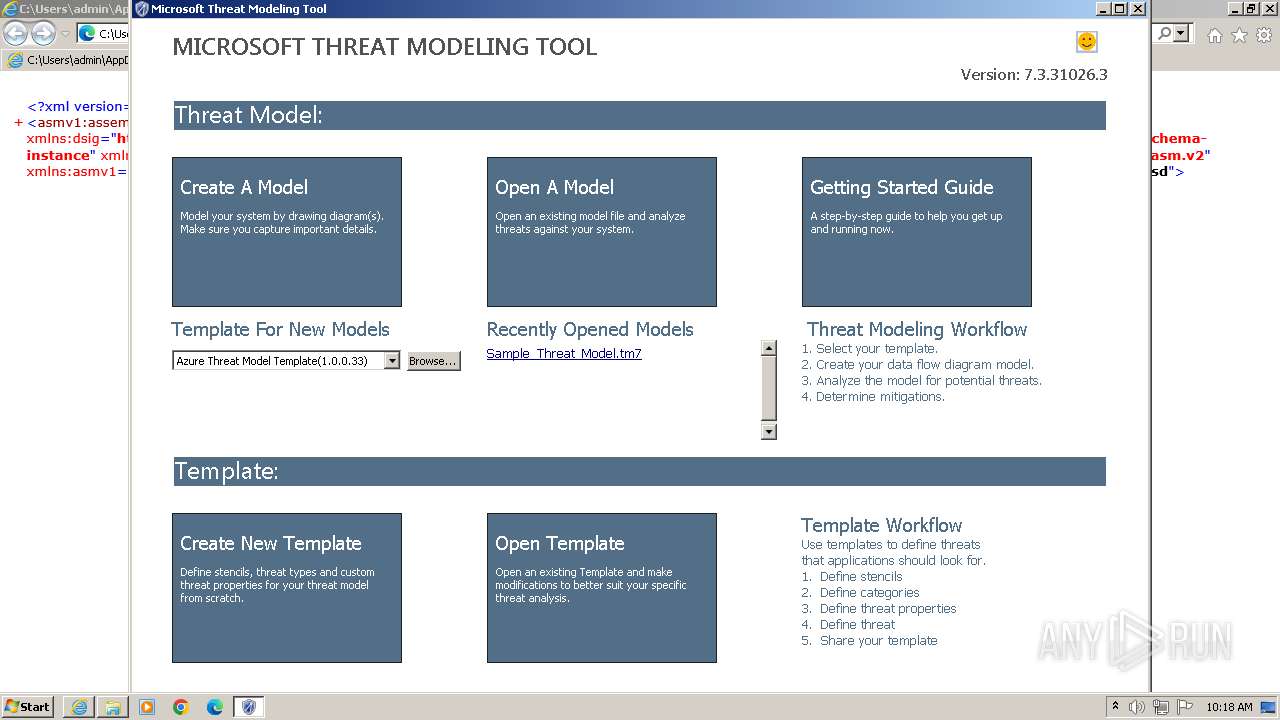Launch Microsoft Edge from the taskbar

[215, 707]
